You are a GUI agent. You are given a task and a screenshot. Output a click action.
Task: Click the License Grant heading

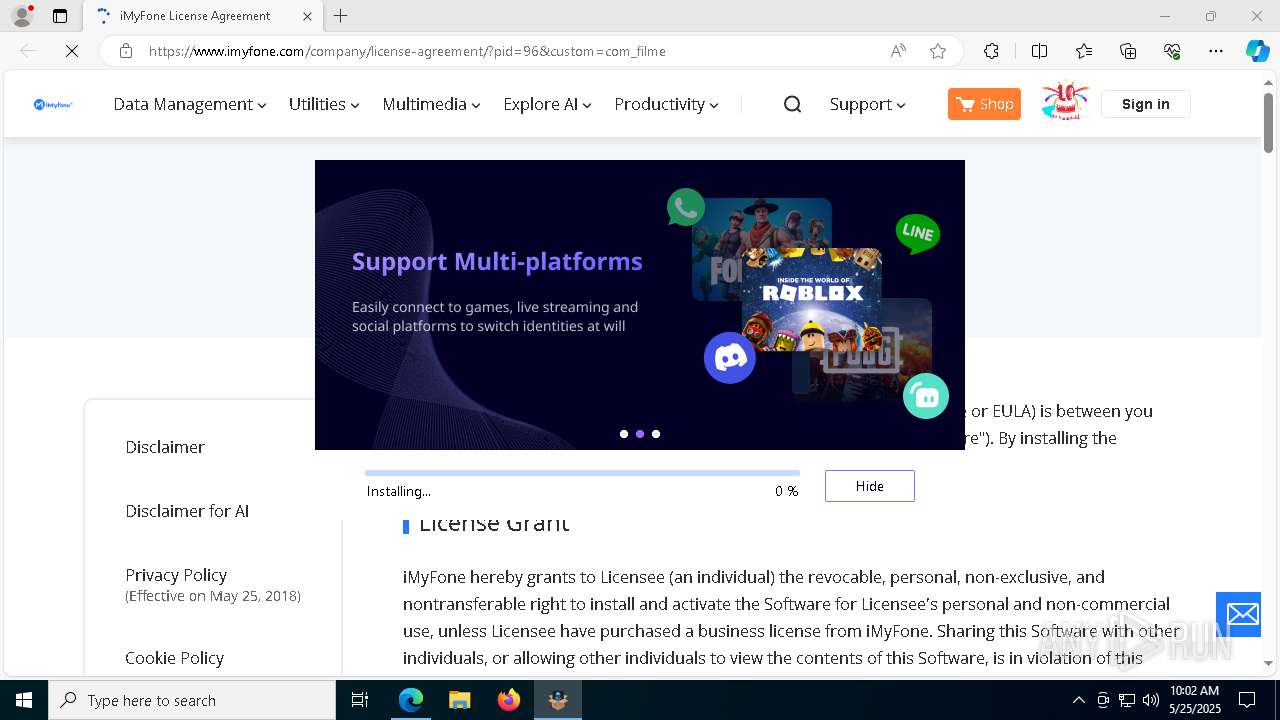point(494,525)
